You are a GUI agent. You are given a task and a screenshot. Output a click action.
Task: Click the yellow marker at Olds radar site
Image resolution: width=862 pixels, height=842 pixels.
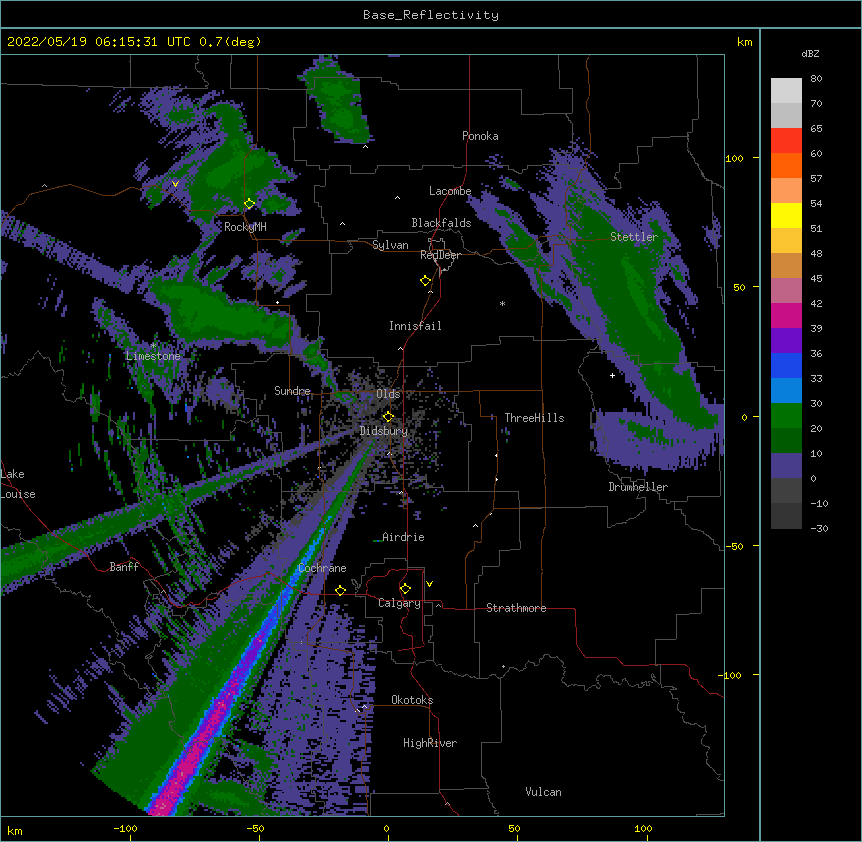pos(388,416)
